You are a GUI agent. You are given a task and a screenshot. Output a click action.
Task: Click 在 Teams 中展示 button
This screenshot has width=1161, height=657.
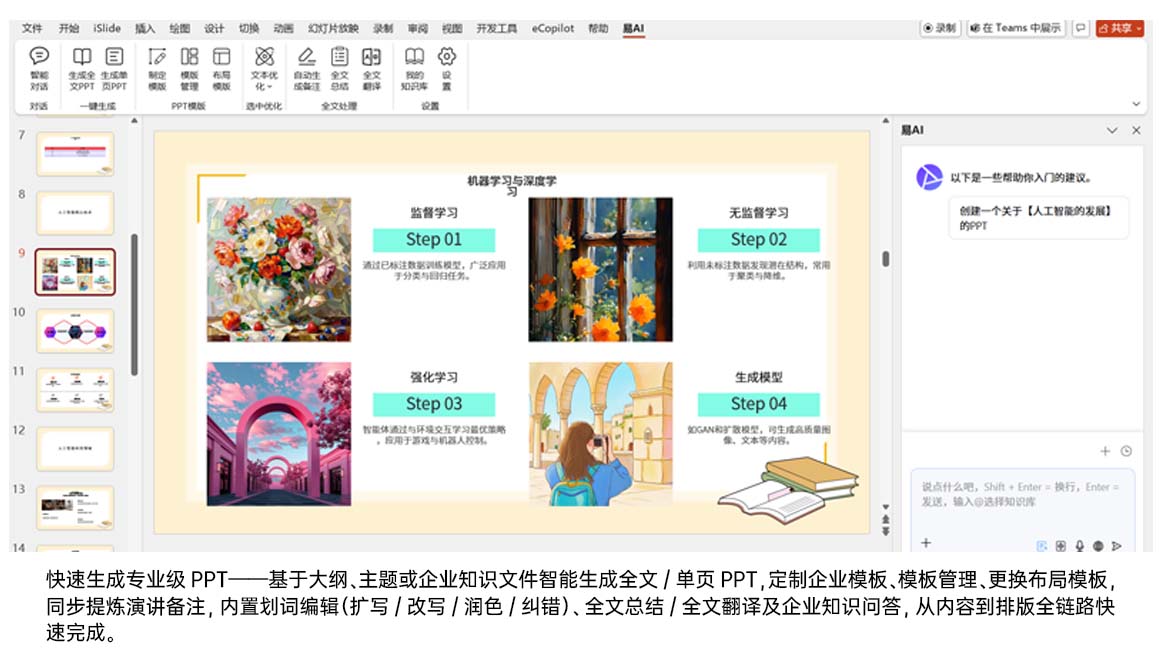(1016, 29)
